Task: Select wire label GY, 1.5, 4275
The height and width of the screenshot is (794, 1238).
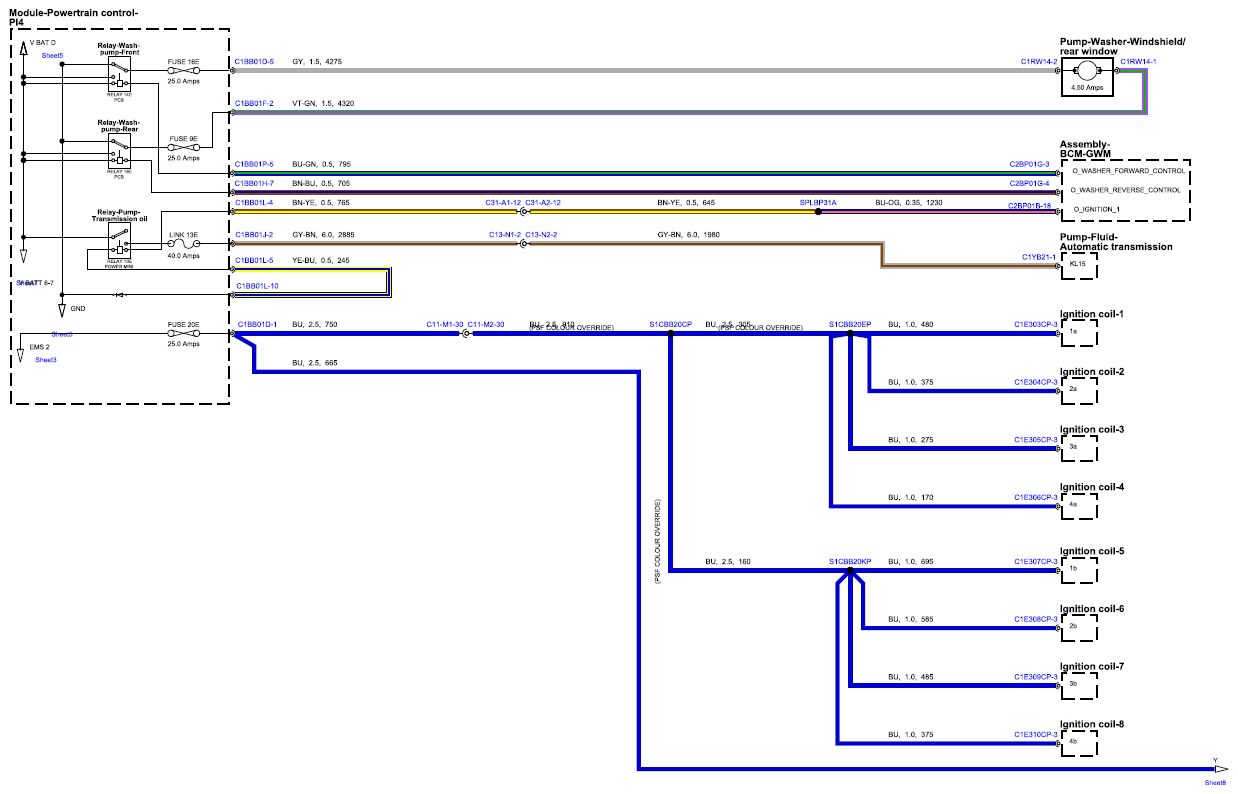Action: tap(317, 62)
